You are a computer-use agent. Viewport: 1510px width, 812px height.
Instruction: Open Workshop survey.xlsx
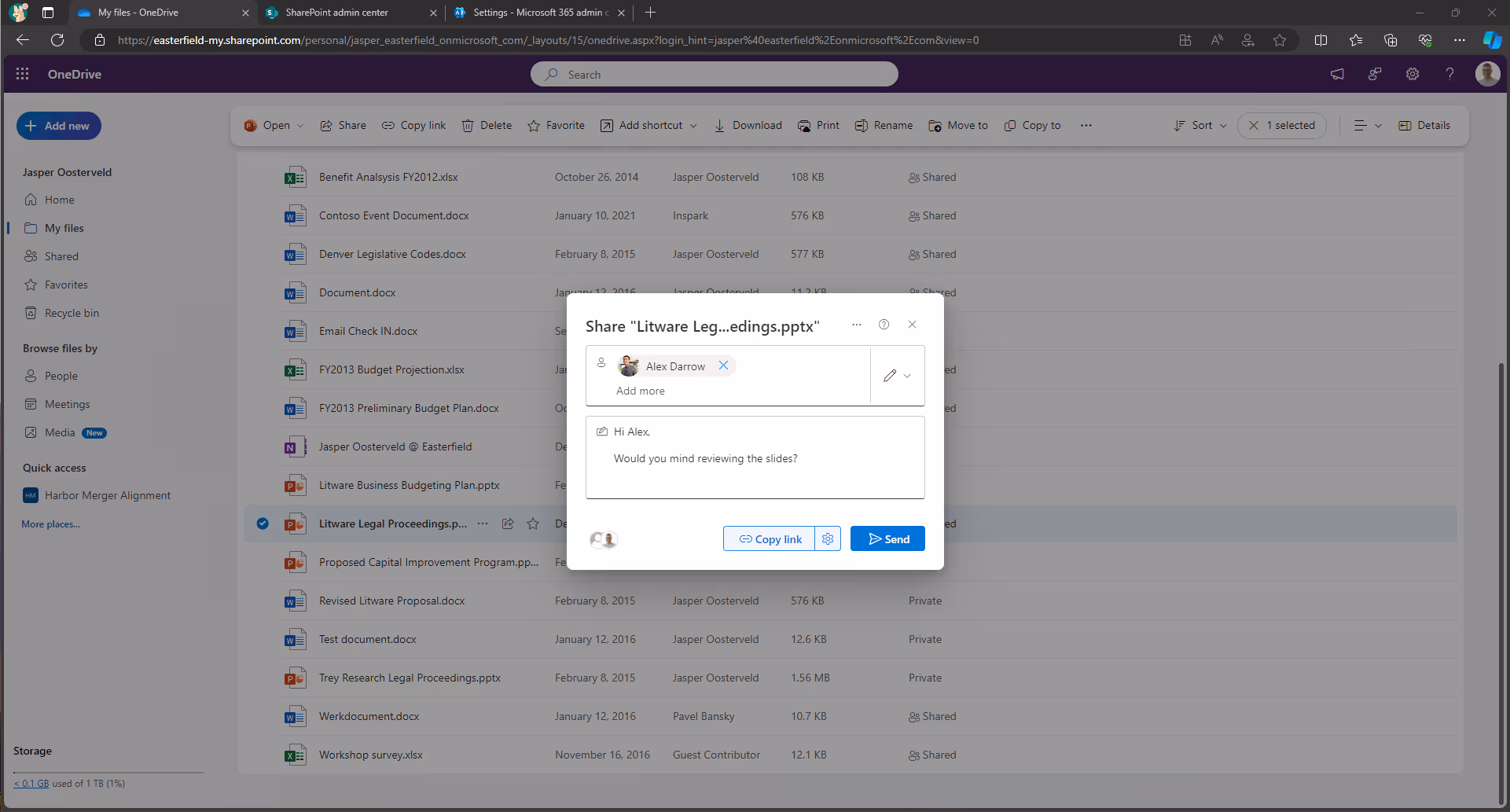[x=370, y=755]
